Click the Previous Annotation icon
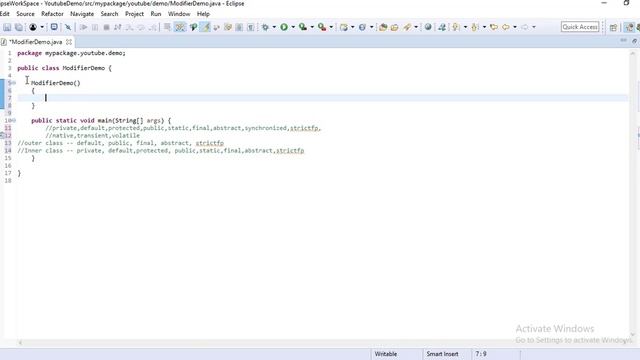Screen dimensions: 640x360 (475, 27)
